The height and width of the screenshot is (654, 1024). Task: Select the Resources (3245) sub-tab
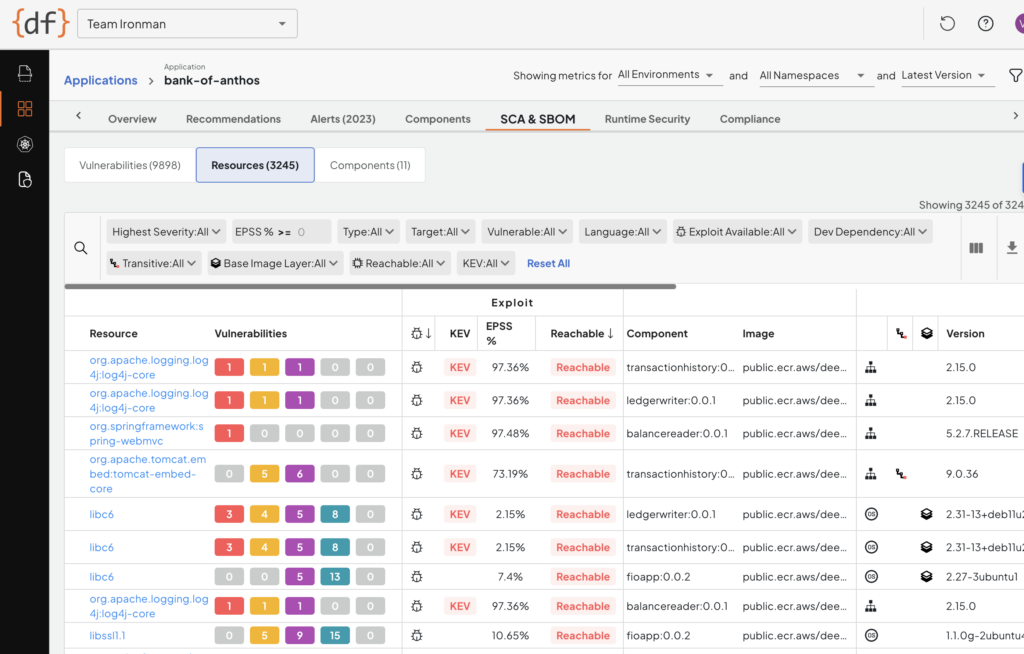(255, 165)
